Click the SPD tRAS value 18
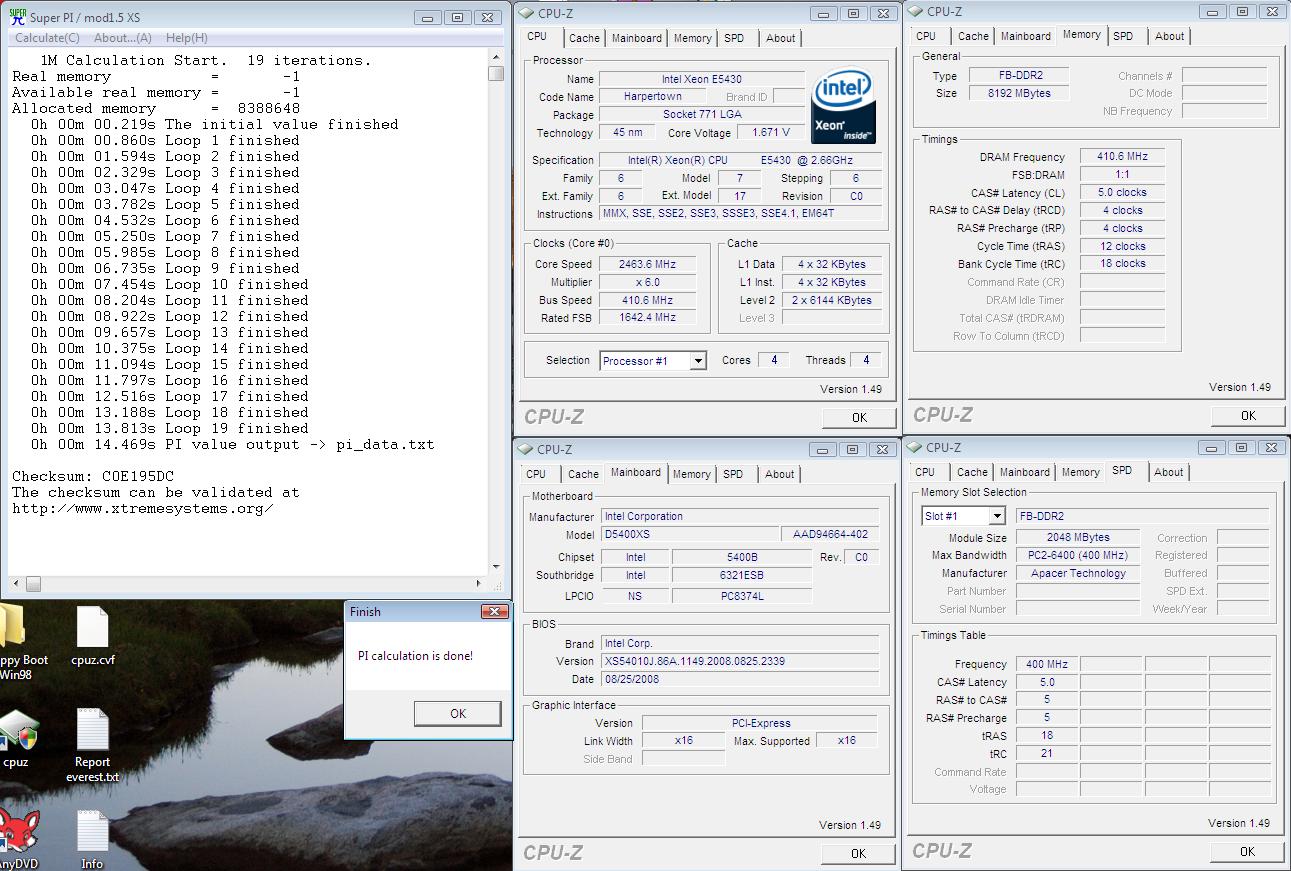 [1047, 735]
